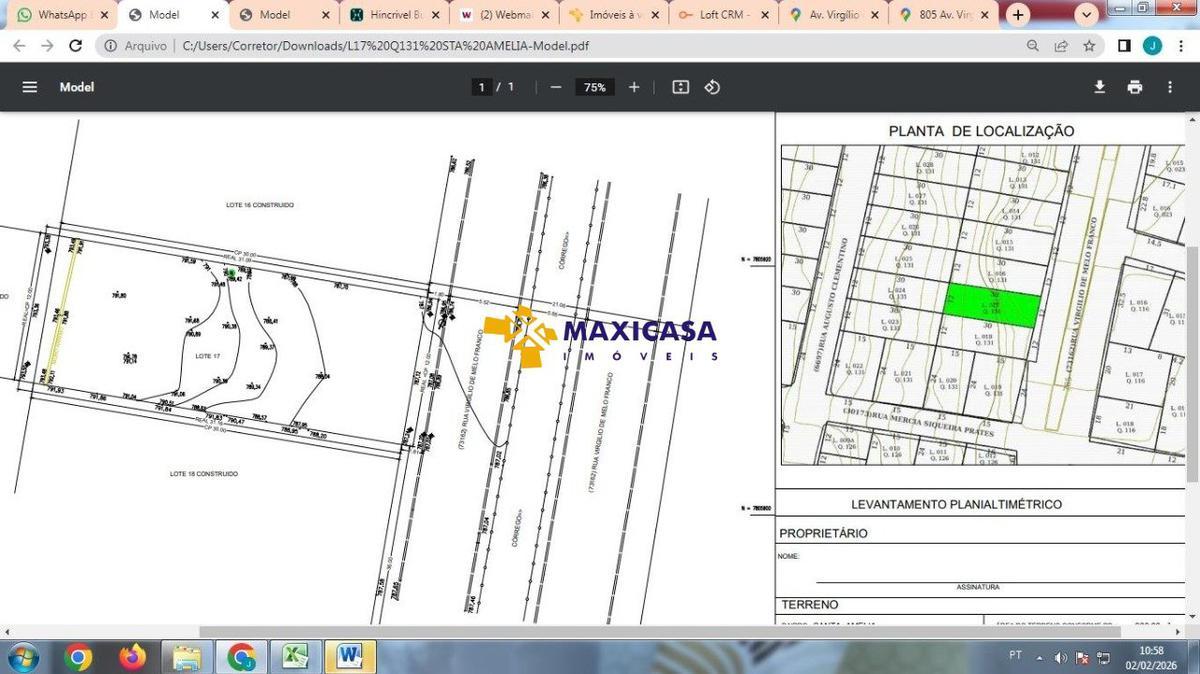The image size is (1200, 674).
Task: Toggle the browser side panel
Action: point(1124,46)
